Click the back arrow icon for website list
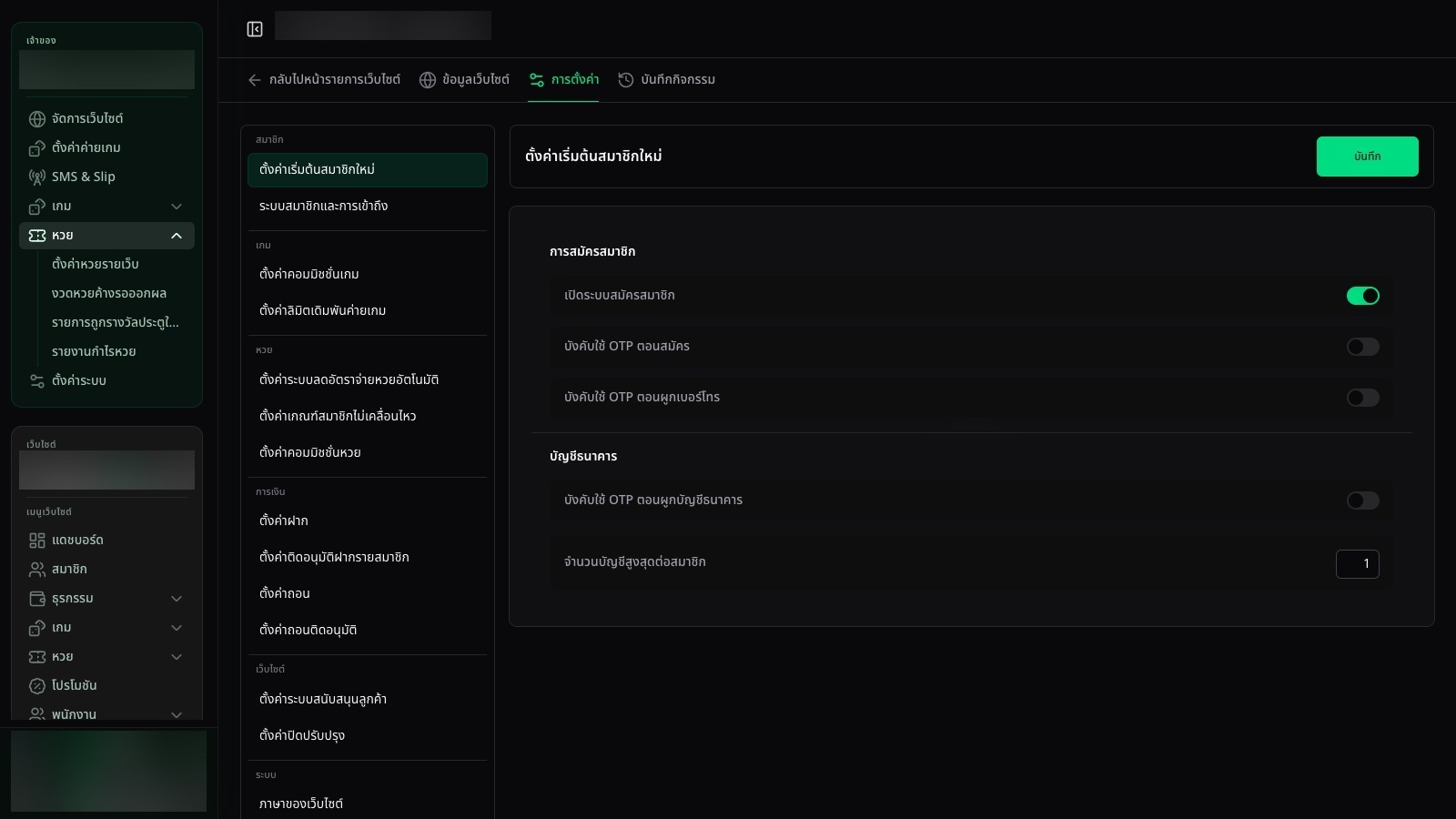The height and width of the screenshot is (819, 1456). click(255, 80)
